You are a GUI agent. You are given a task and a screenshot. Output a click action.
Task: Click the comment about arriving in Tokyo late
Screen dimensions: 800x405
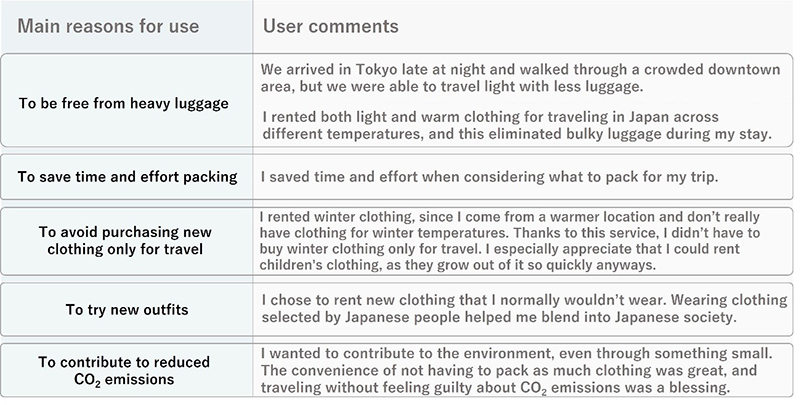tap(520, 78)
